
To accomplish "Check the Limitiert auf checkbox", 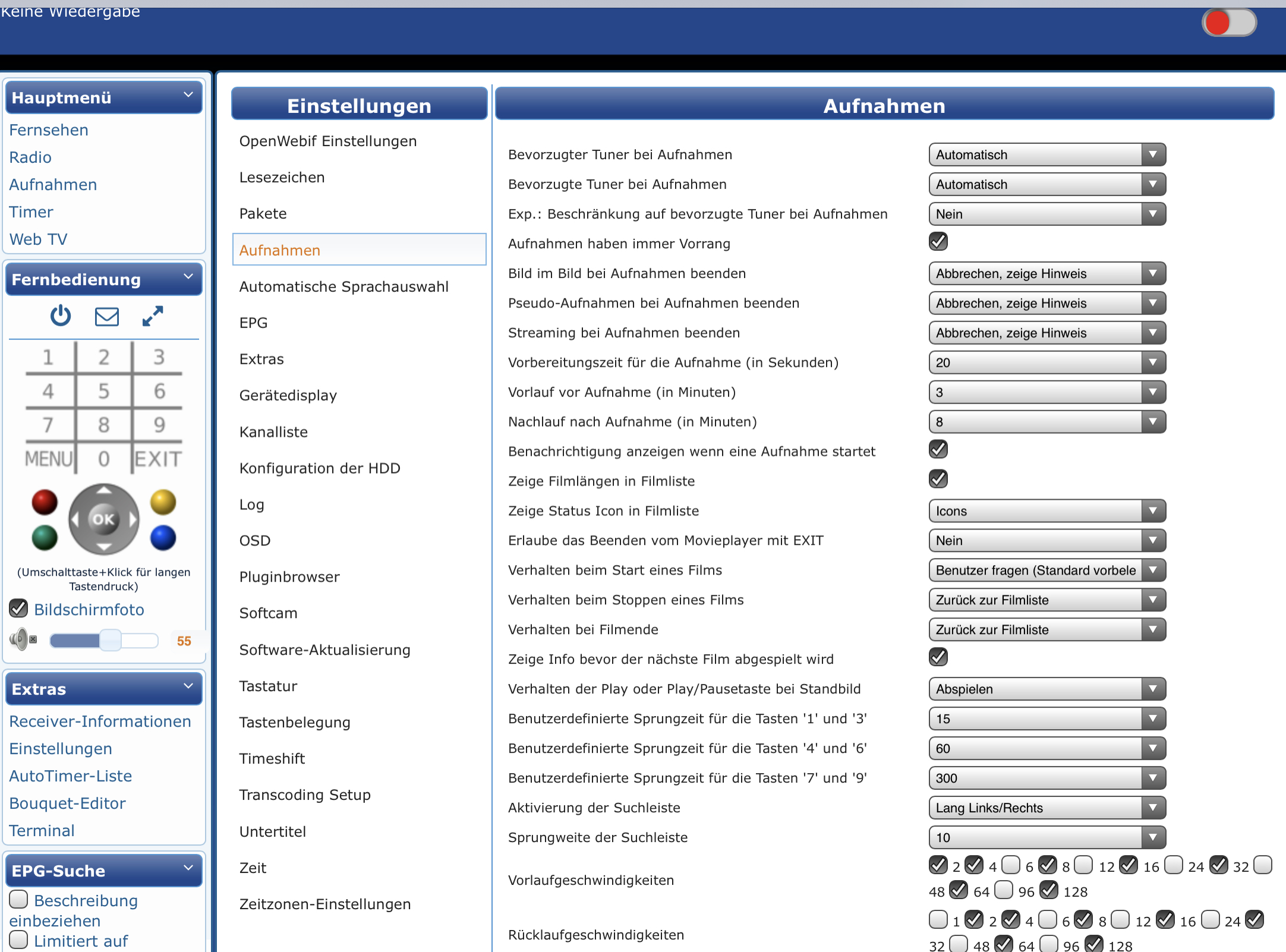I will click(x=19, y=940).
